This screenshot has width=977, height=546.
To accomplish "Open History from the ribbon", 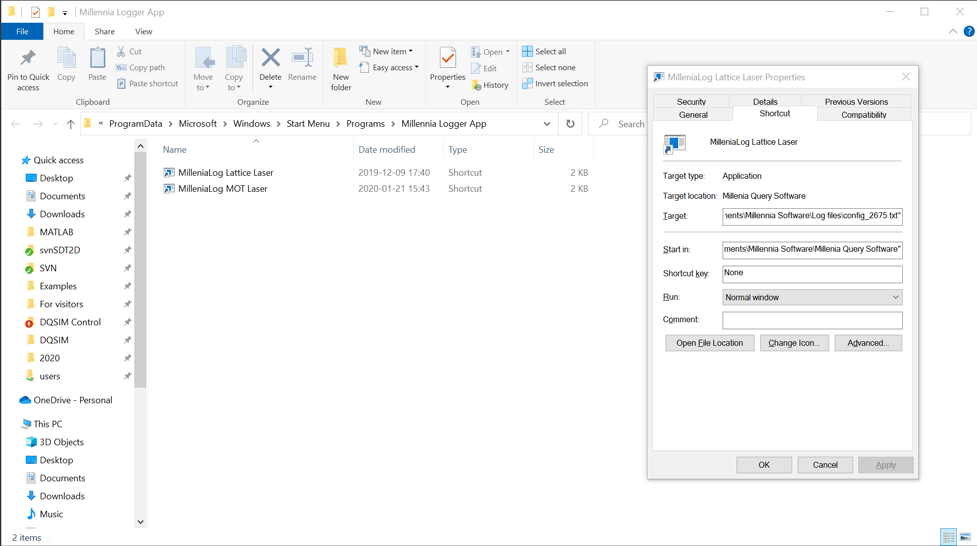I will pos(490,85).
